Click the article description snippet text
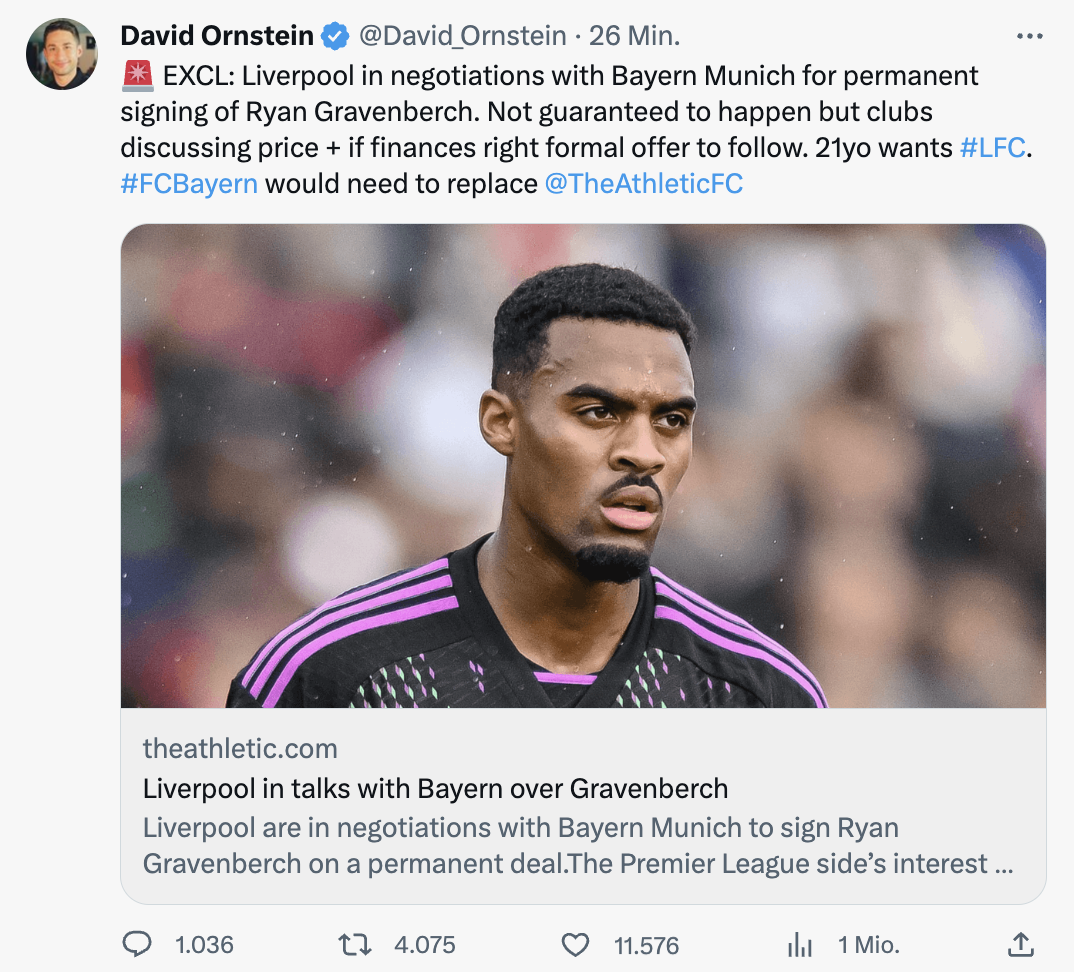The width and height of the screenshot is (1074, 972). tap(578, 846)
